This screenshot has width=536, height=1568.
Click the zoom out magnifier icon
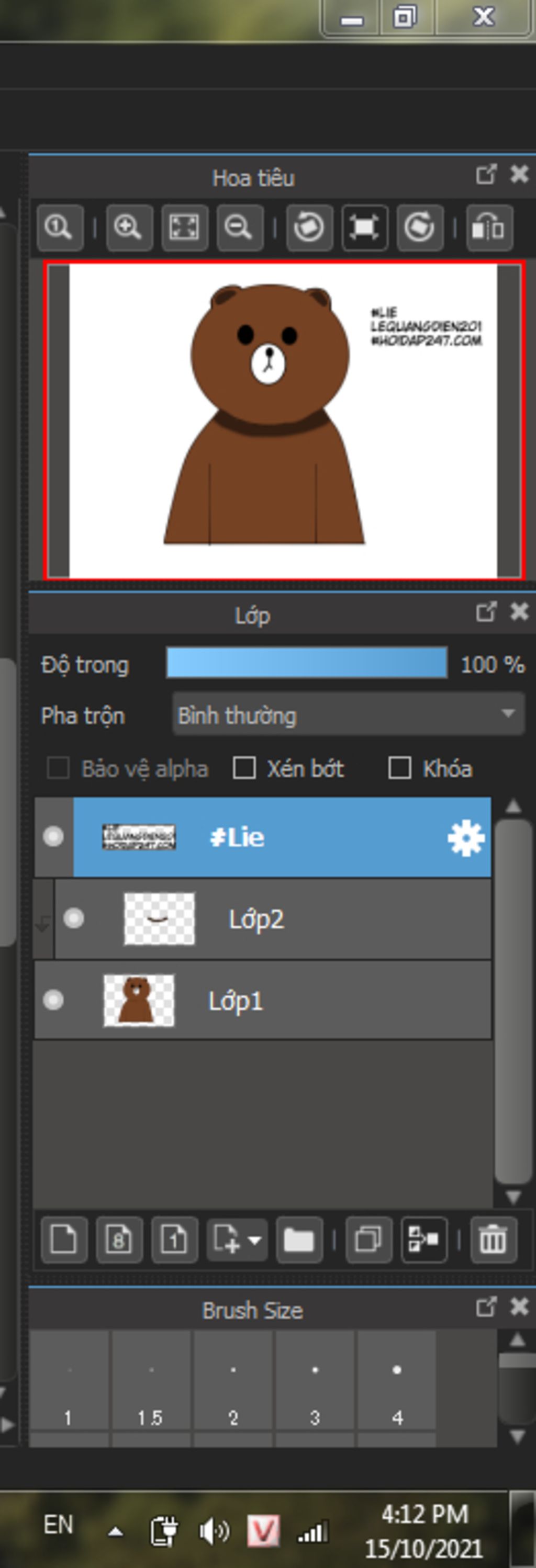[x=239, y=228]
